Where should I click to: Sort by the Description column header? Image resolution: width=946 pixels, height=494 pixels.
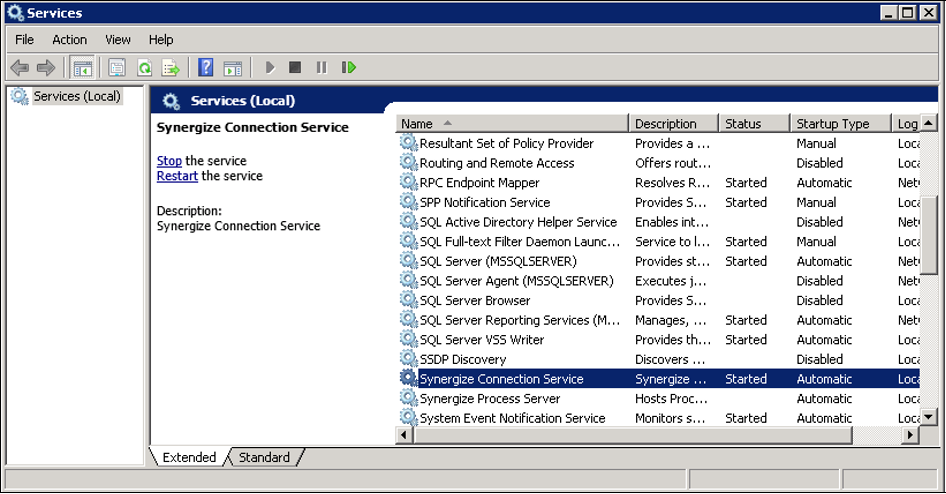(673, 124)
